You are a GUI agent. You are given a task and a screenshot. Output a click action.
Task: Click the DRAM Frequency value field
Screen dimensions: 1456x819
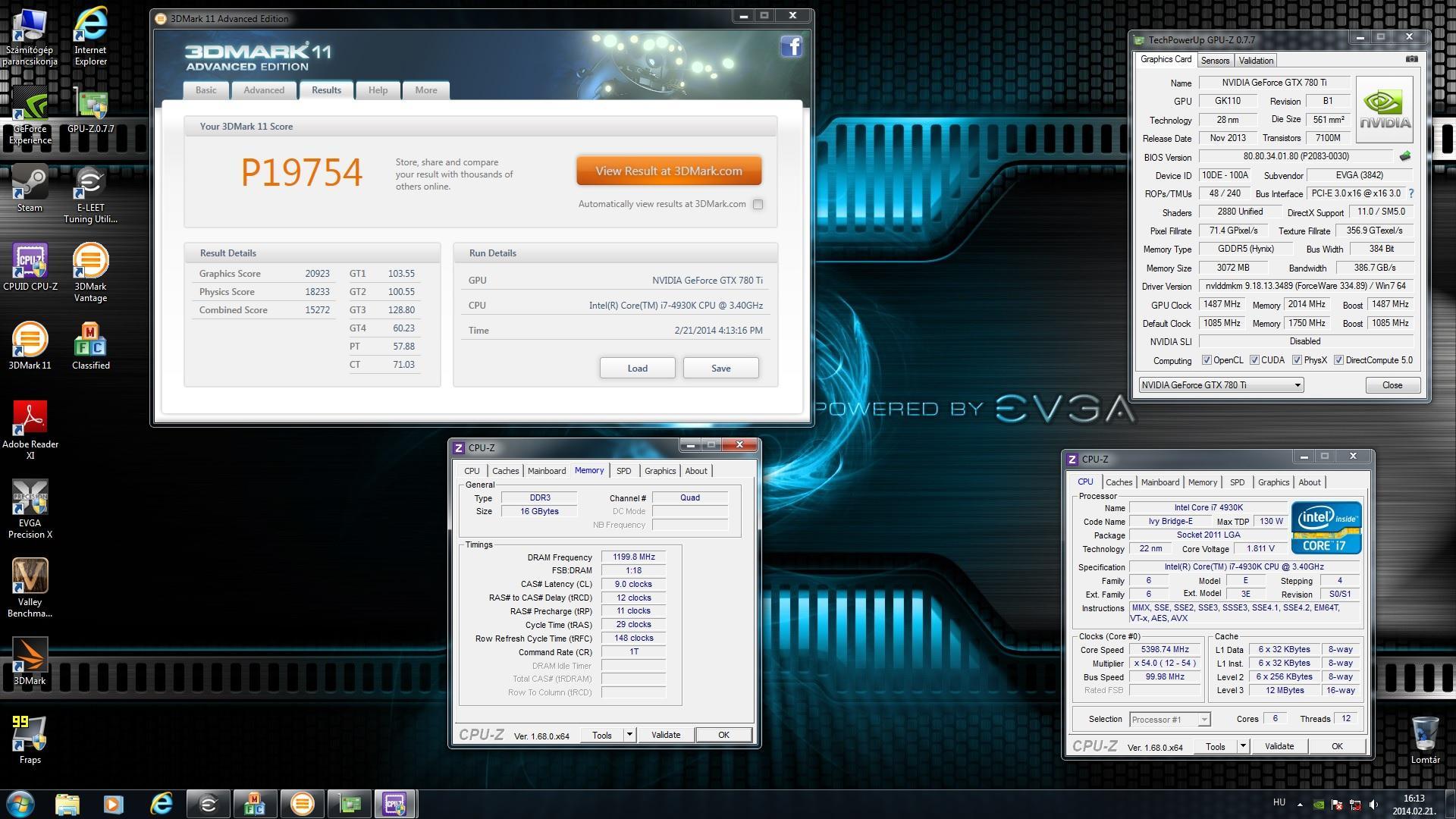click(x=633, y=557)
